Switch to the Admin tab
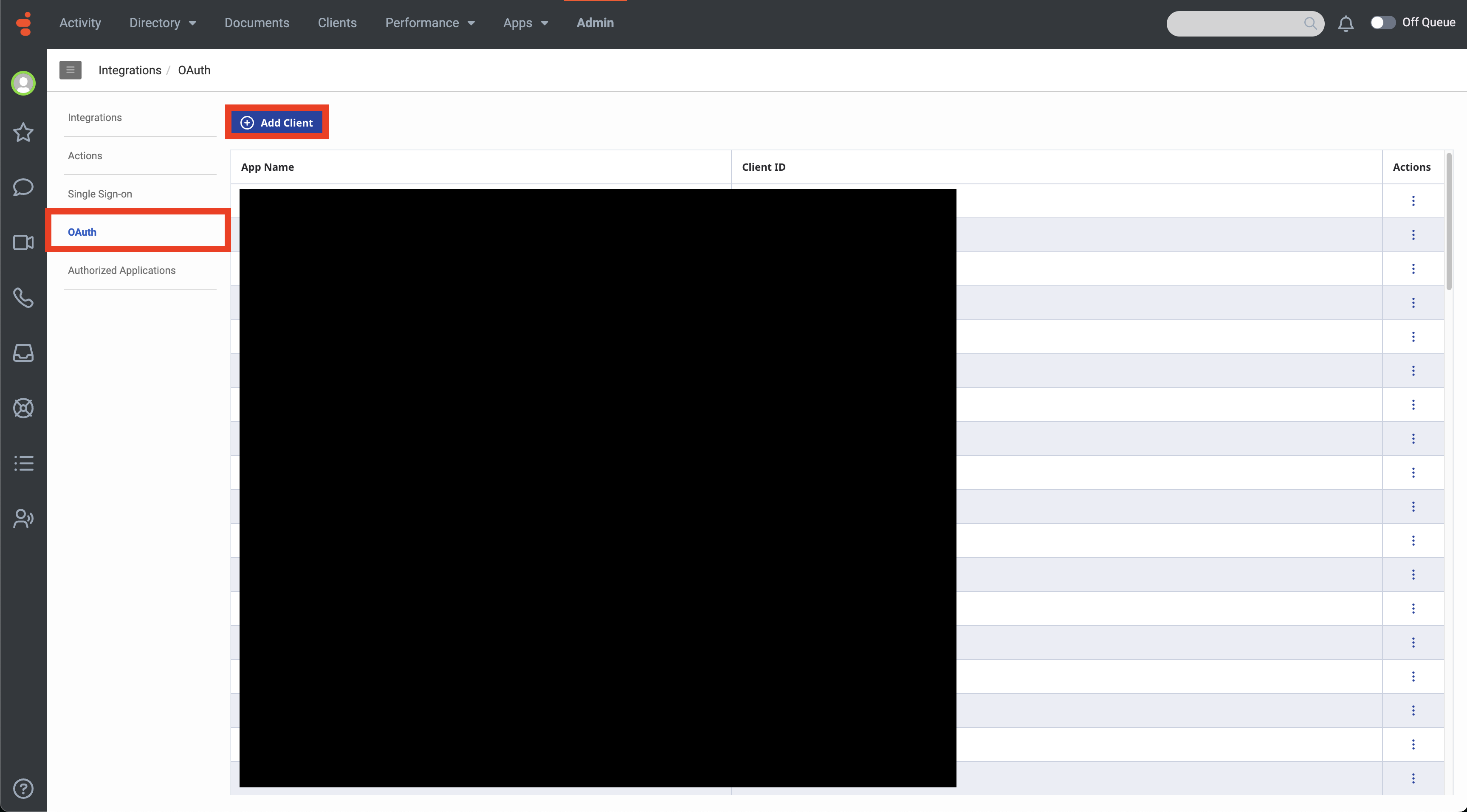Viewport: 1467px width, 812px height. [x=595, y=23]
